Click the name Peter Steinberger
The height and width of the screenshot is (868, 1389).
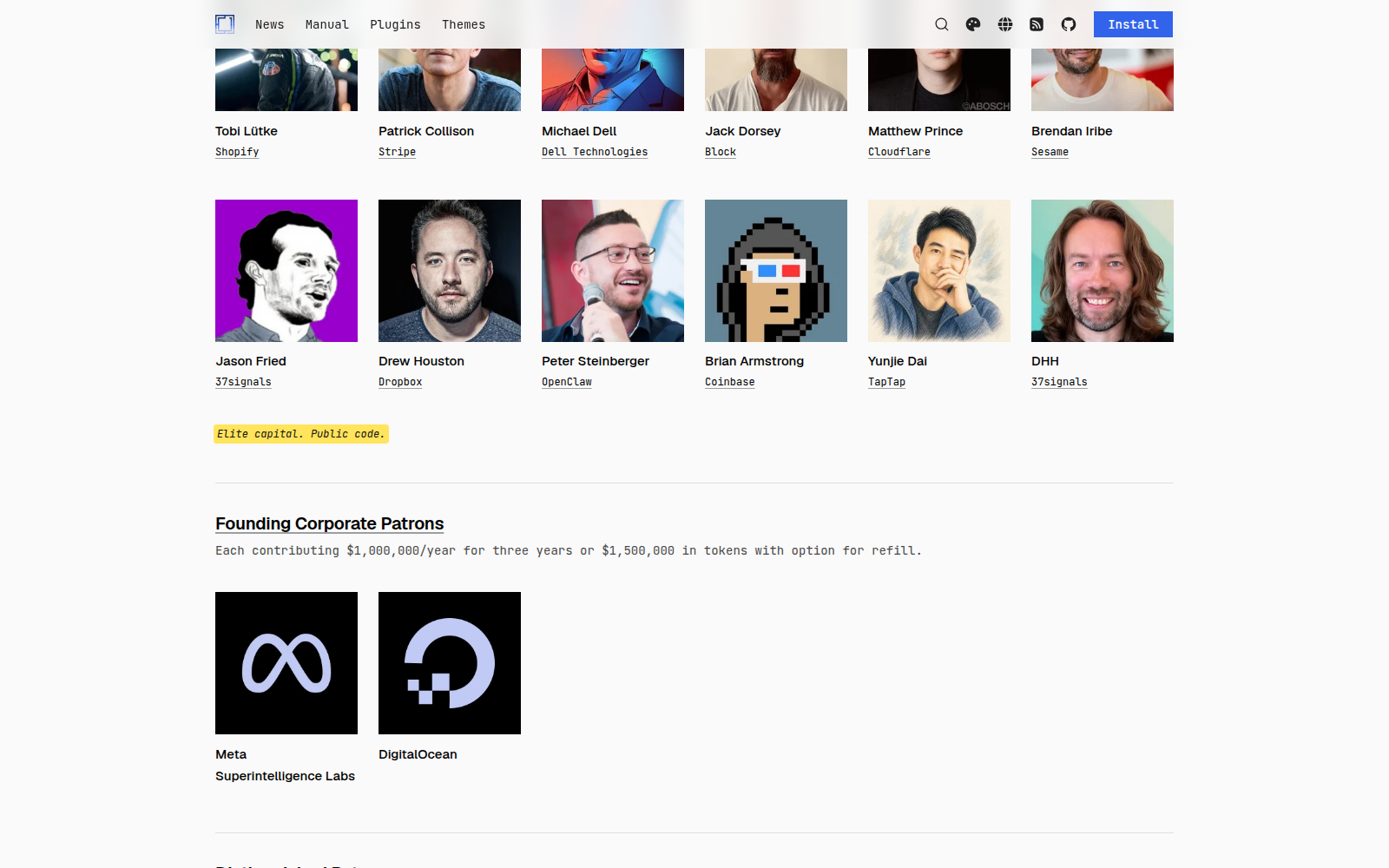(596, 361)
